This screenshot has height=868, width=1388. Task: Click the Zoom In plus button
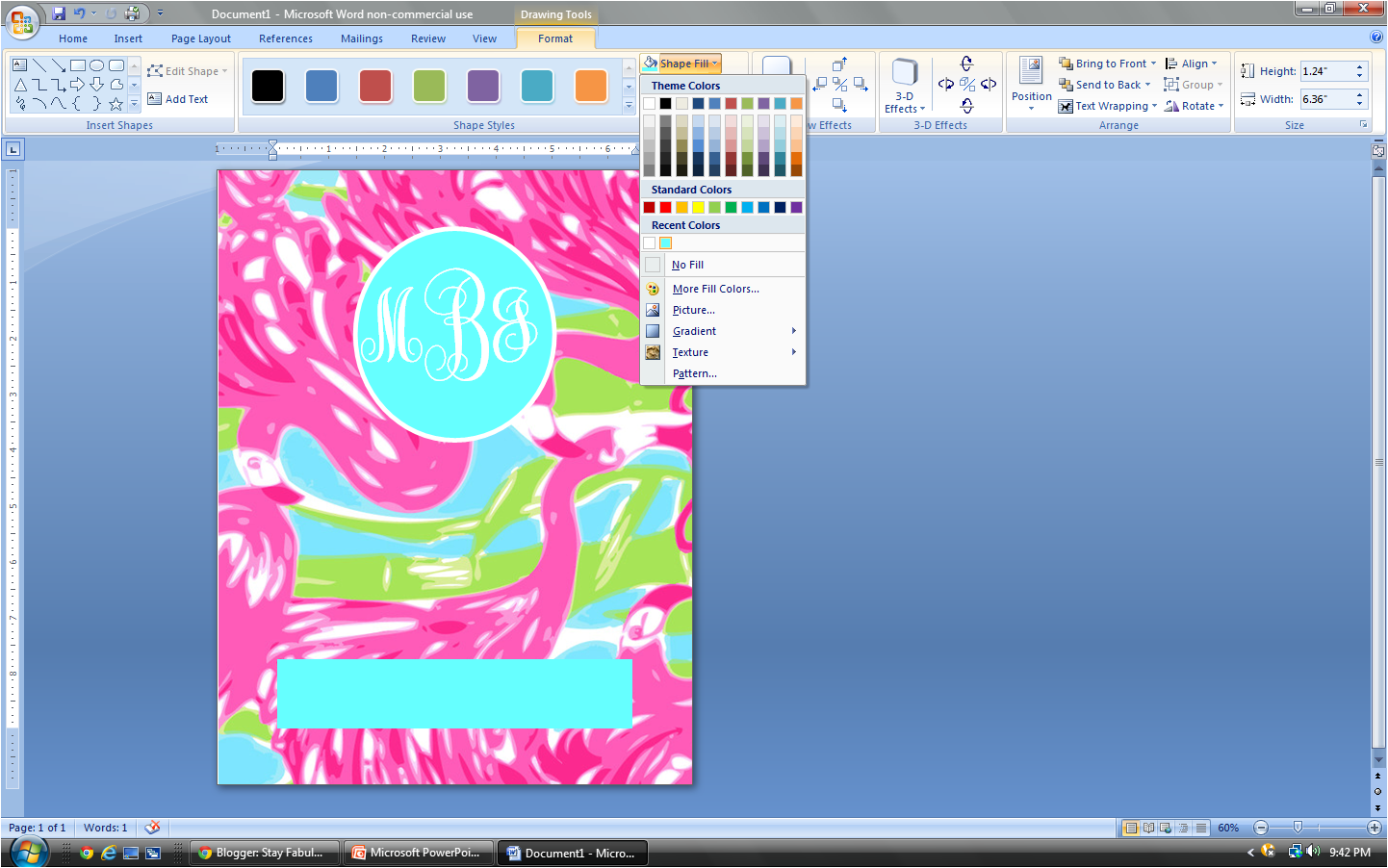click(x=1374, y=828)
